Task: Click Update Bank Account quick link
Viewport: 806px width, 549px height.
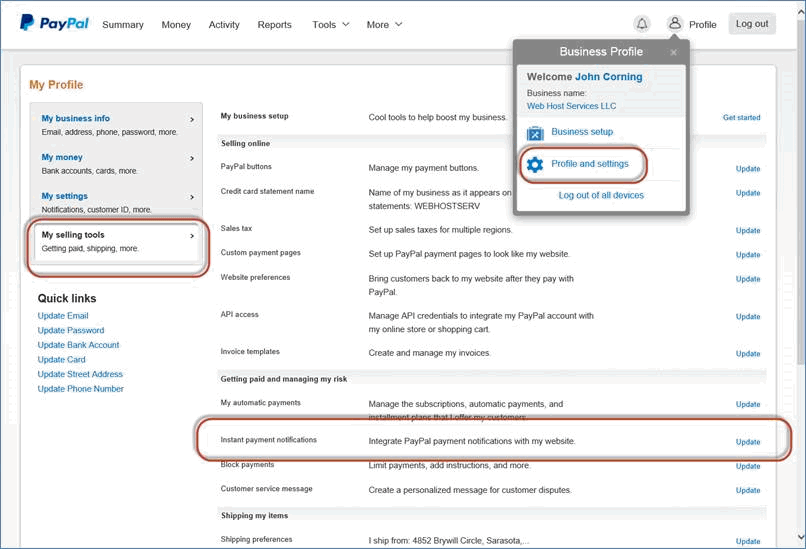Action: pyautogui.click(x=78, y=345)
